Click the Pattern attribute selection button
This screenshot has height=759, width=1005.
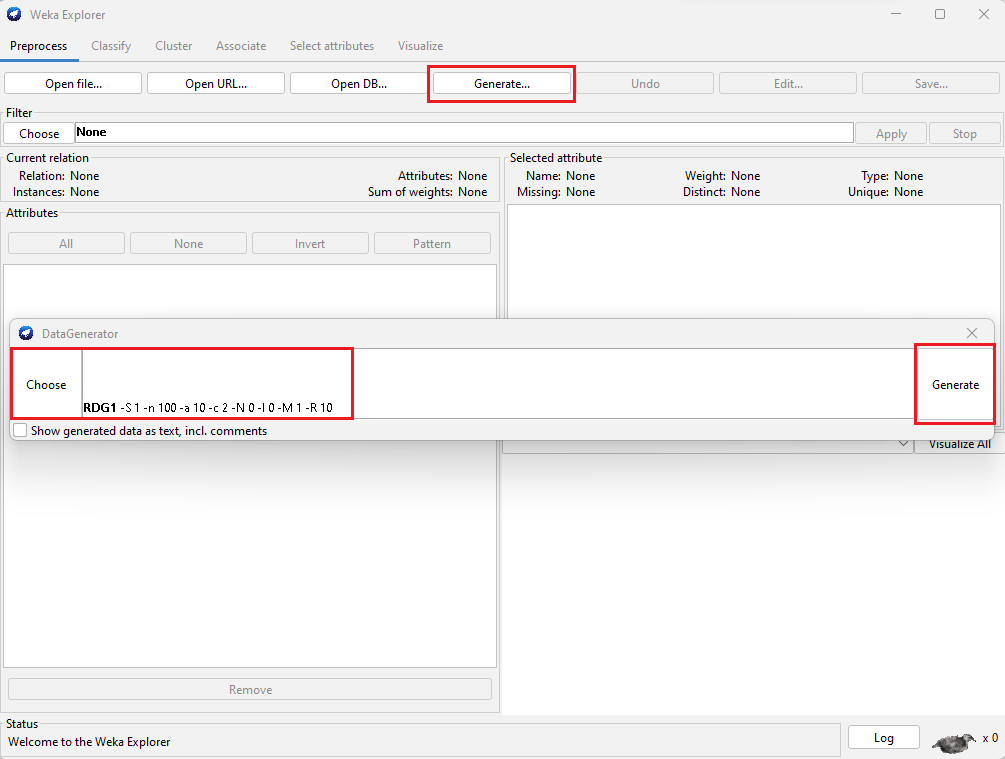[432, 244]
